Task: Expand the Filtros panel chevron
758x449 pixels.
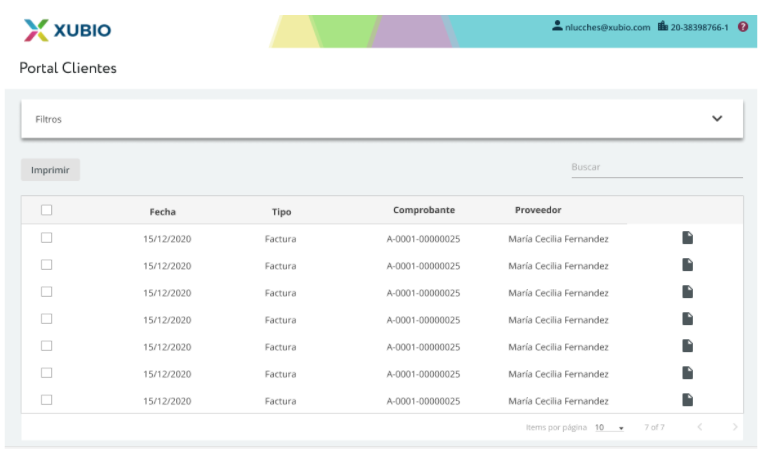Action: point(717,118)
